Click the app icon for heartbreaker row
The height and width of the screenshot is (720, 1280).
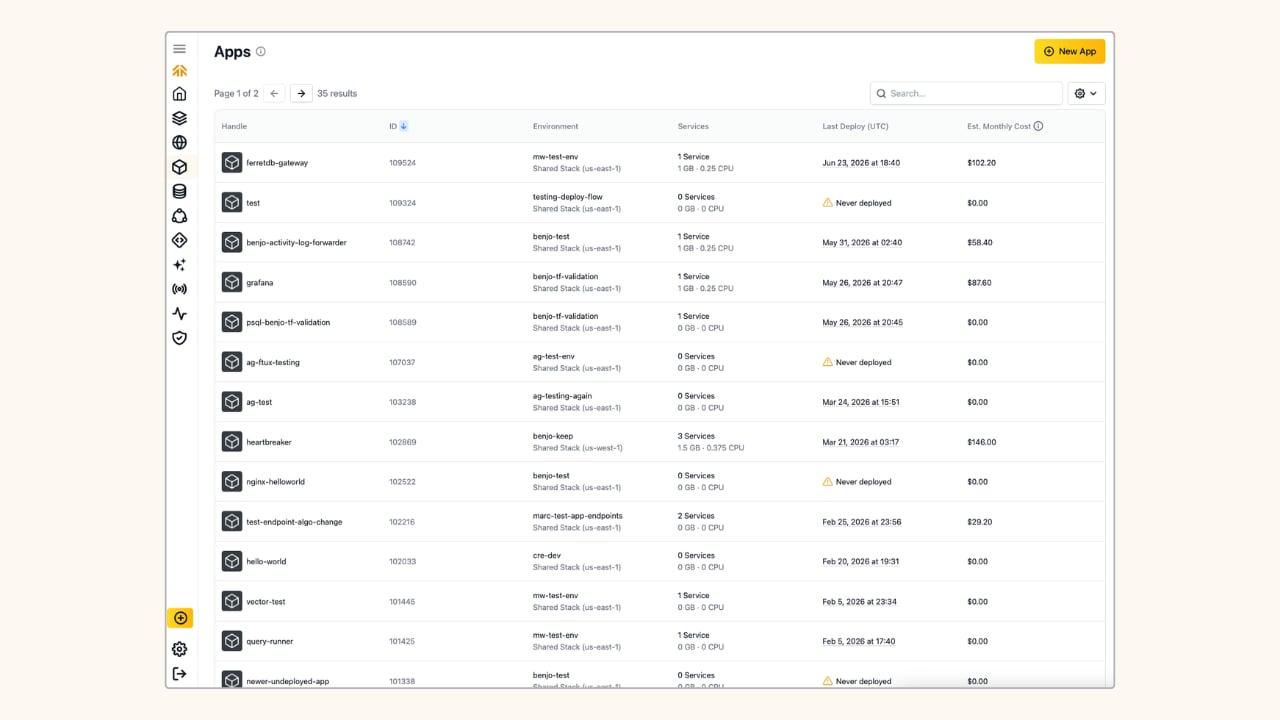(x=232, y=442)
